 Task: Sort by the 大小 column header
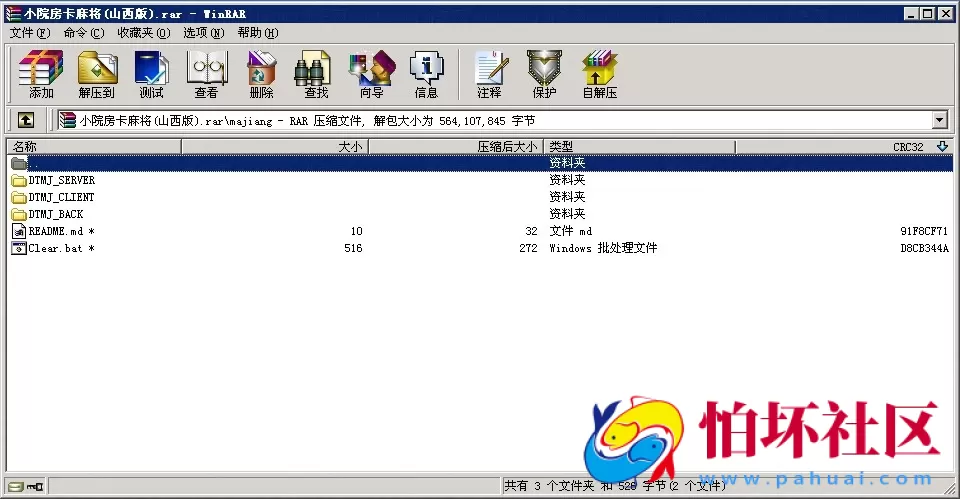275,146
